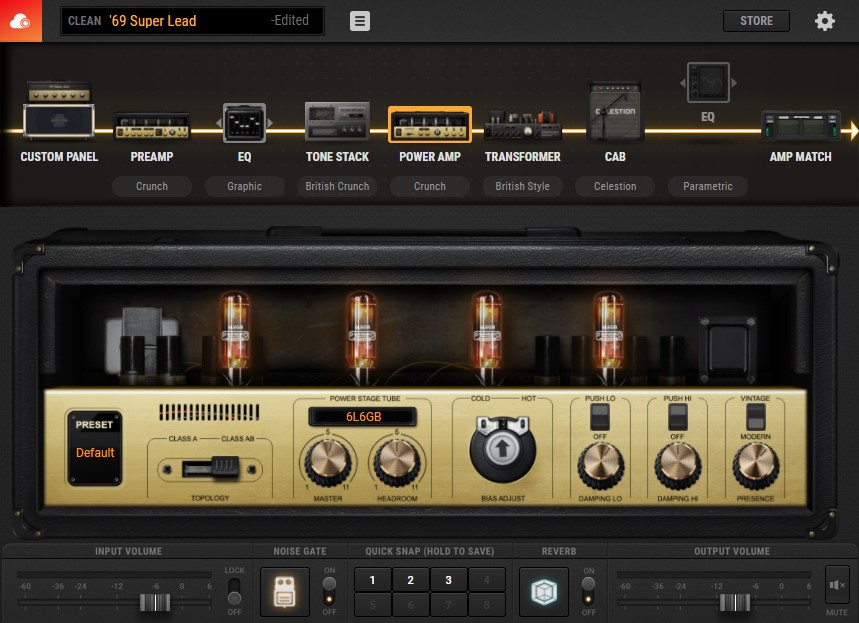Click the Presence knob
Screen dimensions: 859x623
point(755,466)
